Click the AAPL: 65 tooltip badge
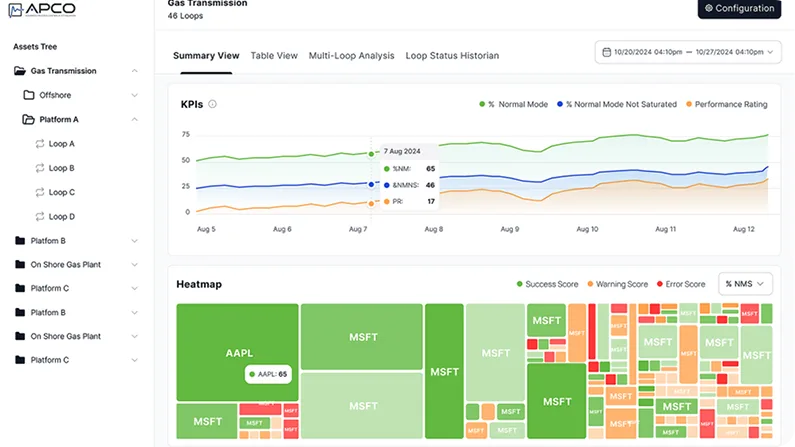This screenshot has height=447, width=795. click(x=268, y=375)
